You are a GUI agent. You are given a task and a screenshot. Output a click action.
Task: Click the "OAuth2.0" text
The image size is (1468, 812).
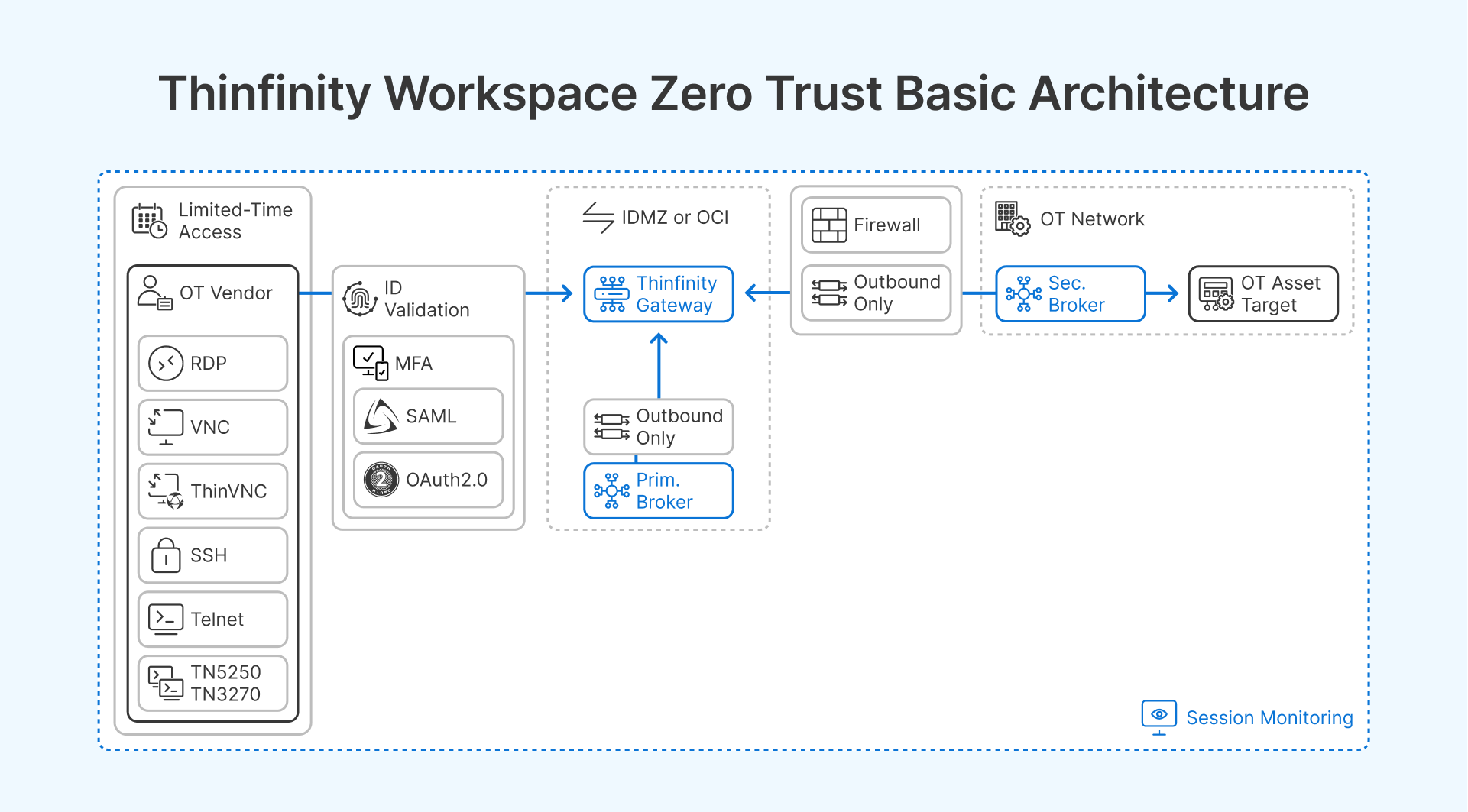(446, 480)
